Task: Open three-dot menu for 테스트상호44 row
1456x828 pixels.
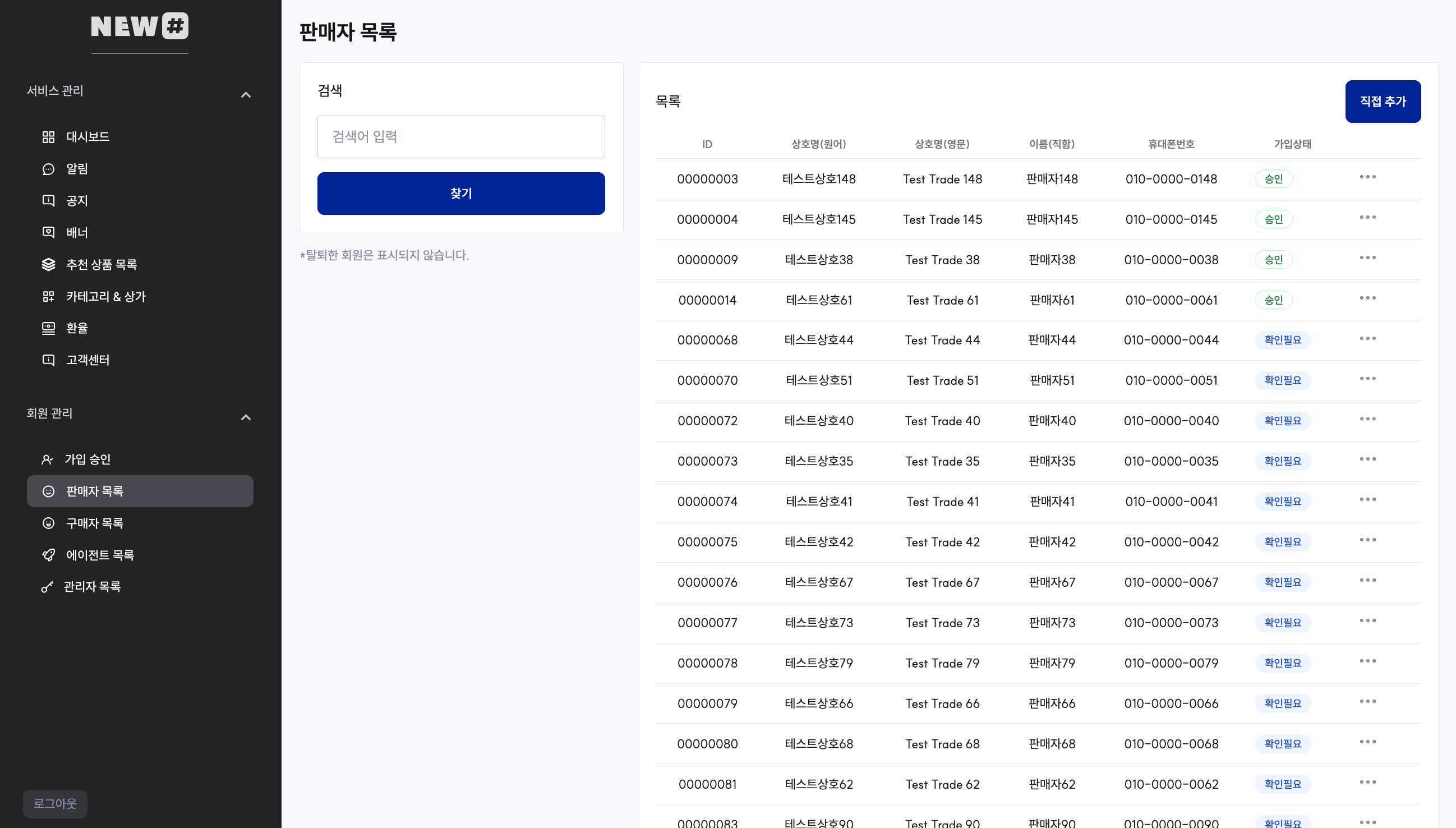Action: point(1367,338)
